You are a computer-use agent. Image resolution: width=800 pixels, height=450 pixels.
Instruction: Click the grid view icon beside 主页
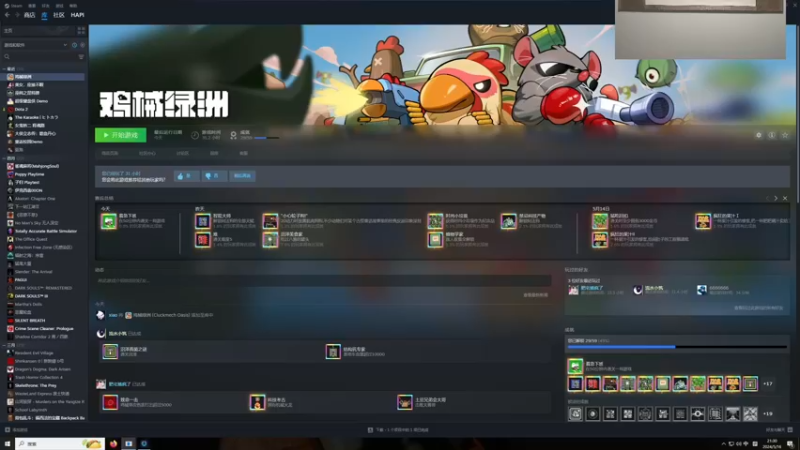81,31
